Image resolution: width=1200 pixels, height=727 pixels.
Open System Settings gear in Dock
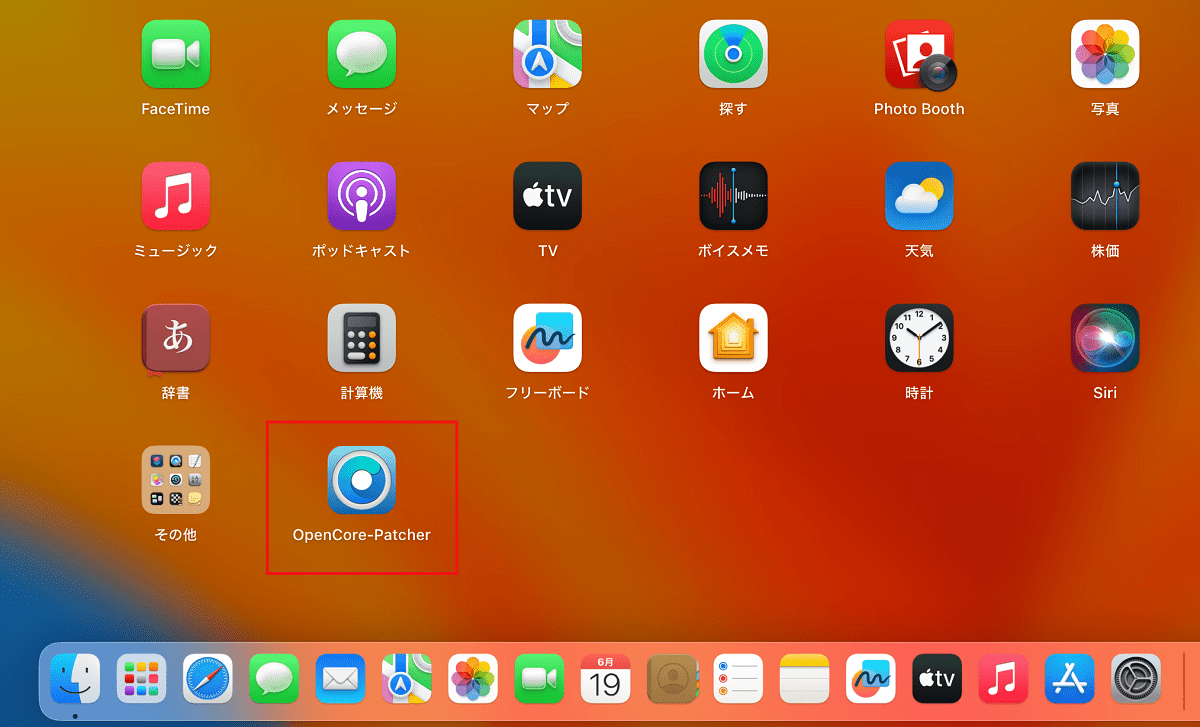tap(1136, 679)
